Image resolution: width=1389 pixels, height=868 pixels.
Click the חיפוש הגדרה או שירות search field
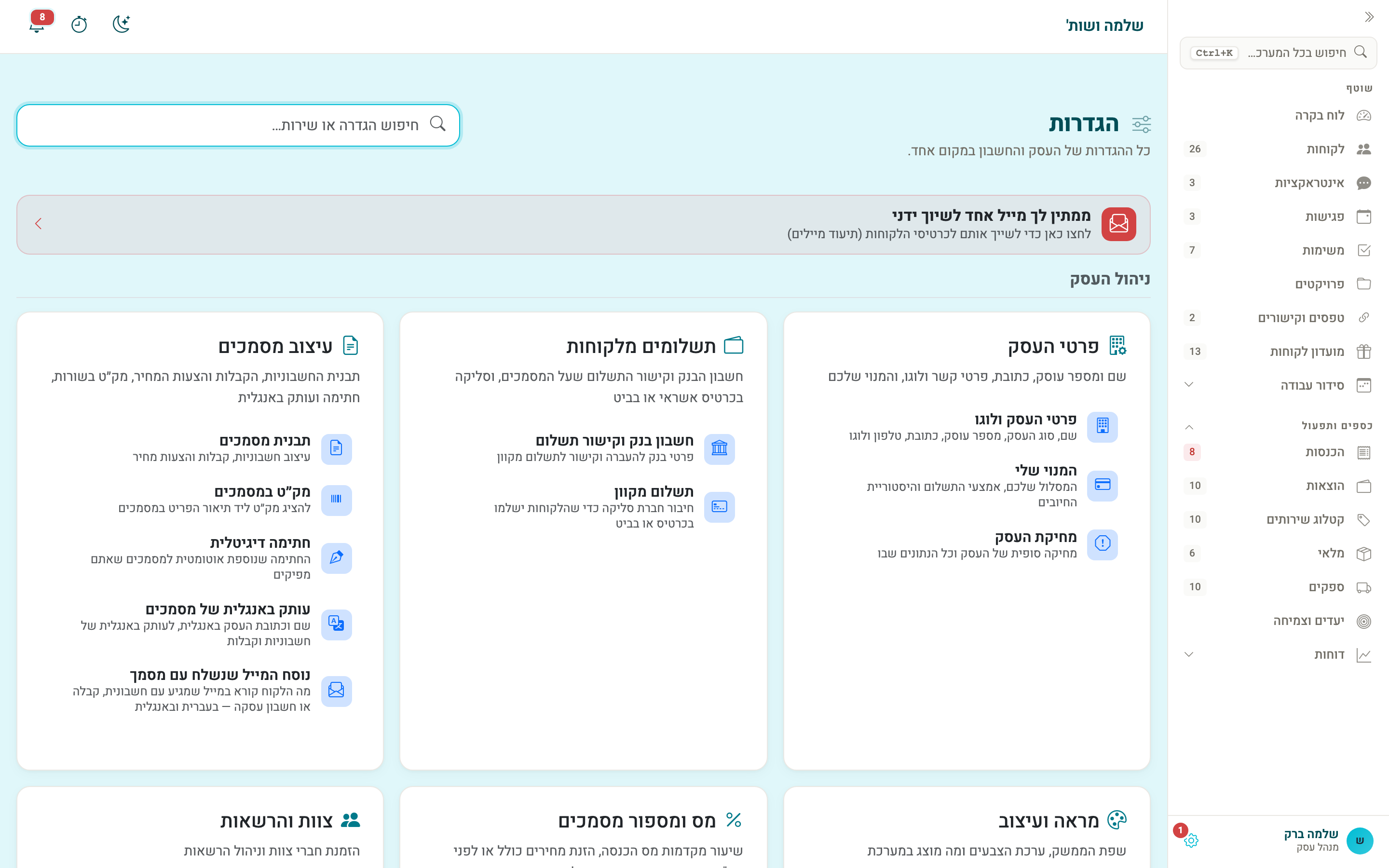(x=238, y=124)
